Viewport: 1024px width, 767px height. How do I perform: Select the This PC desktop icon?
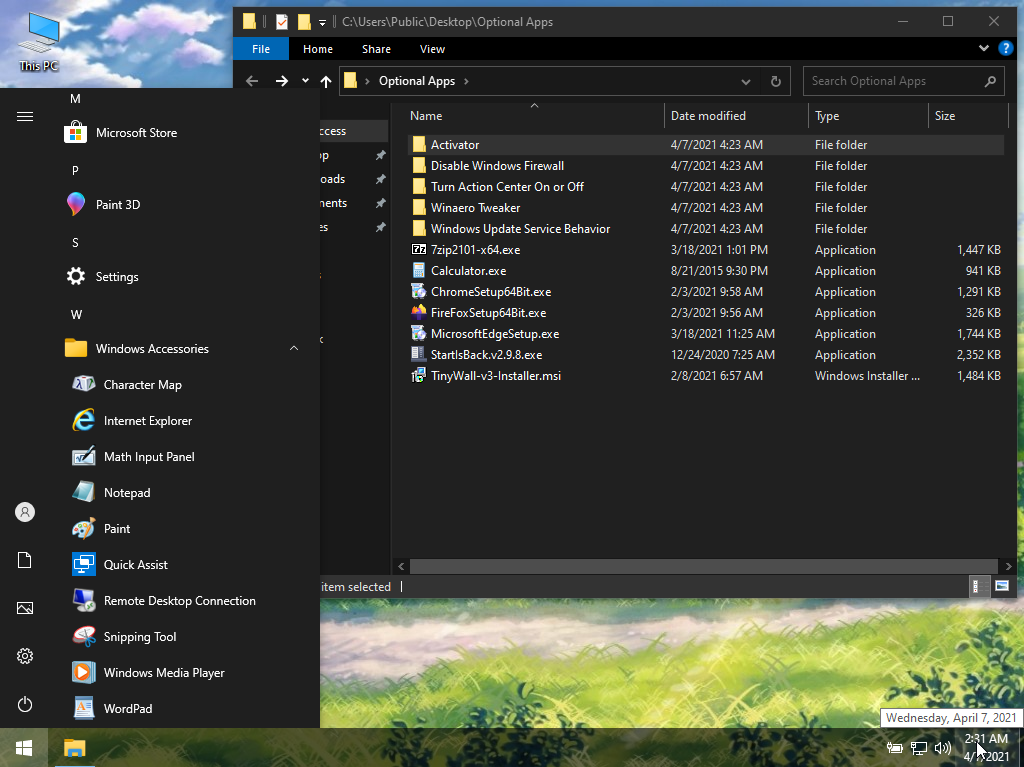[39, 42]
